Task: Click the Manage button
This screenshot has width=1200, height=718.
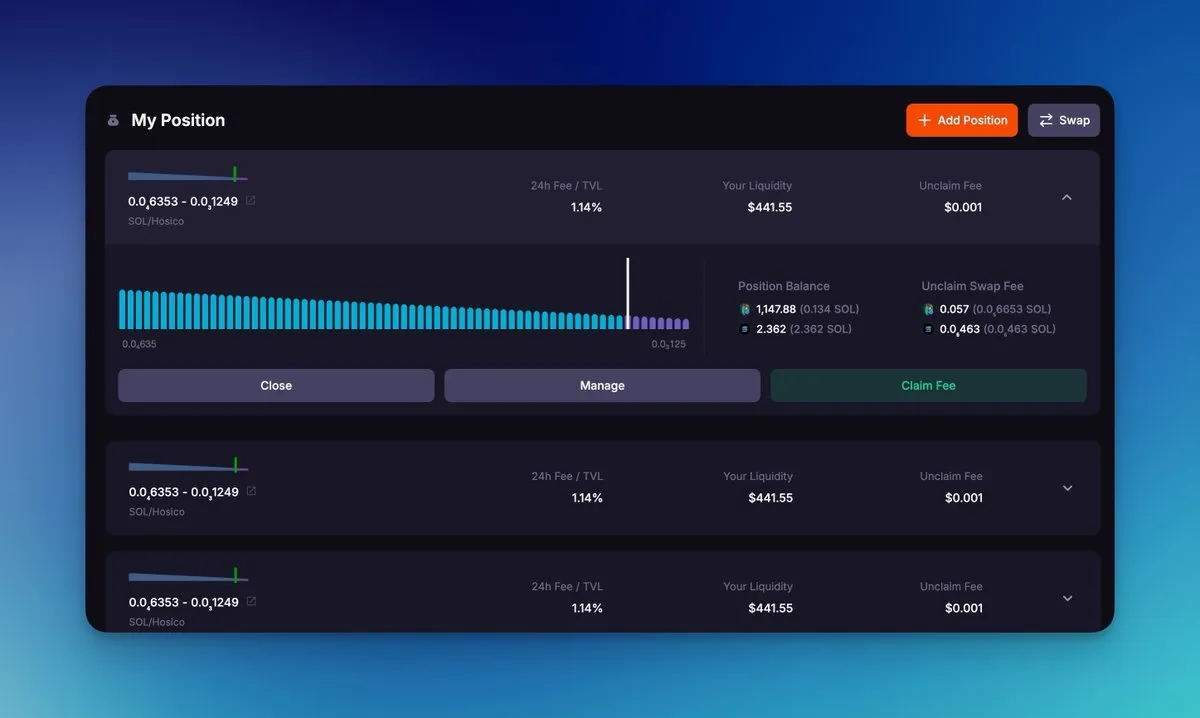Action: pos(602,386)
